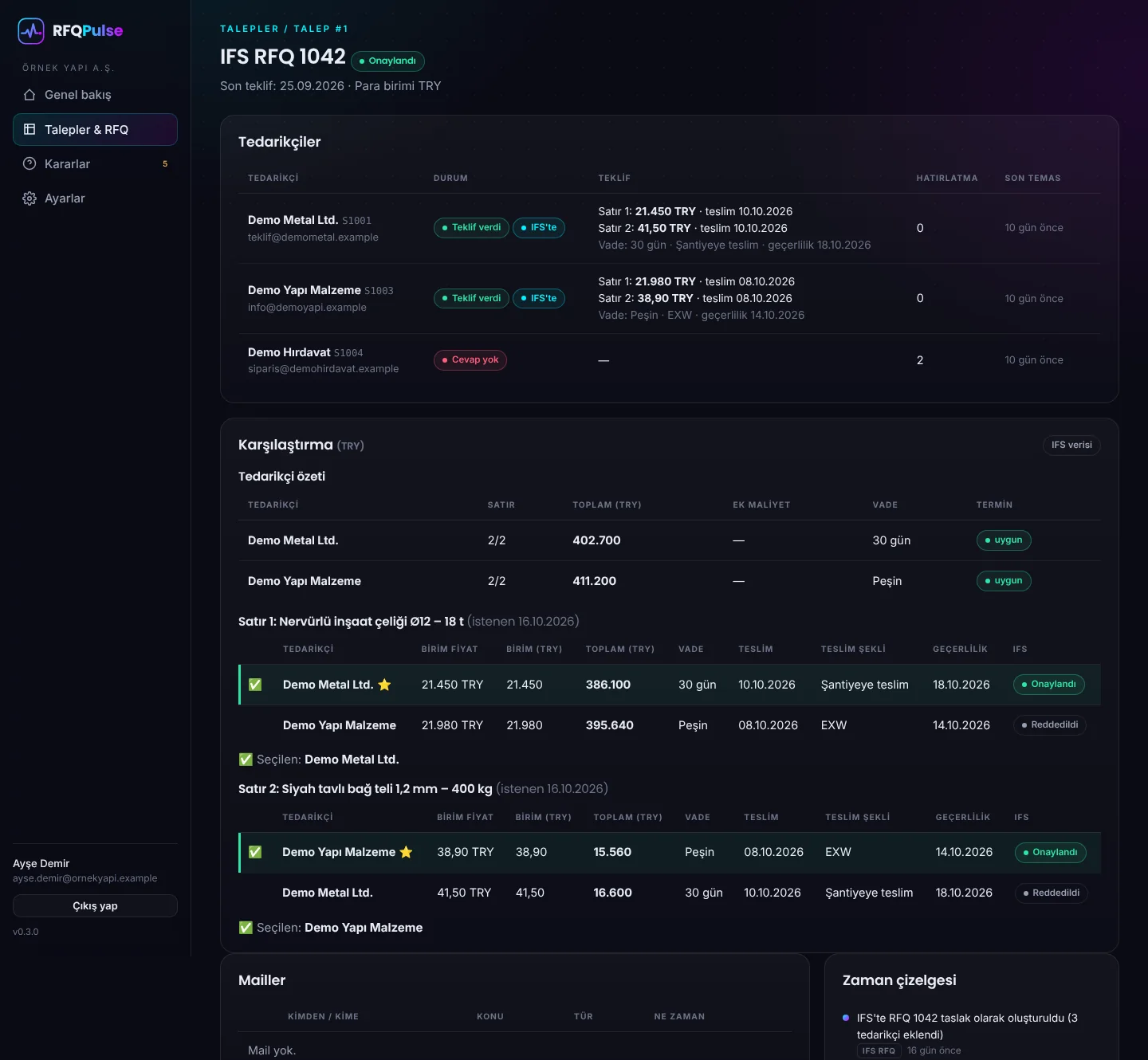1148x1060 pixels.
Task: Navigate to Talepler & RFQ menu item
Action: [95, 129]
